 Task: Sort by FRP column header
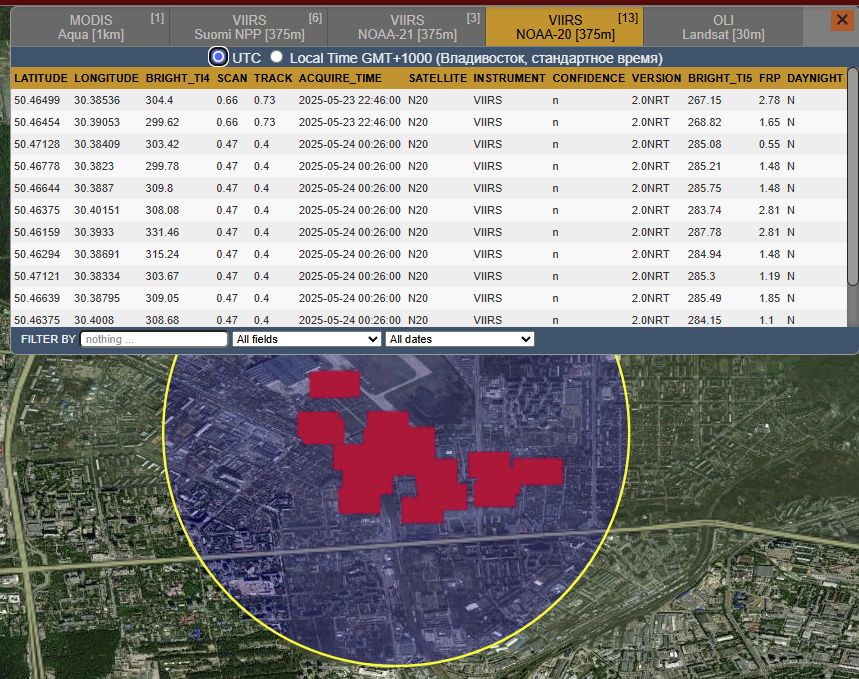(x=770, y=78)
